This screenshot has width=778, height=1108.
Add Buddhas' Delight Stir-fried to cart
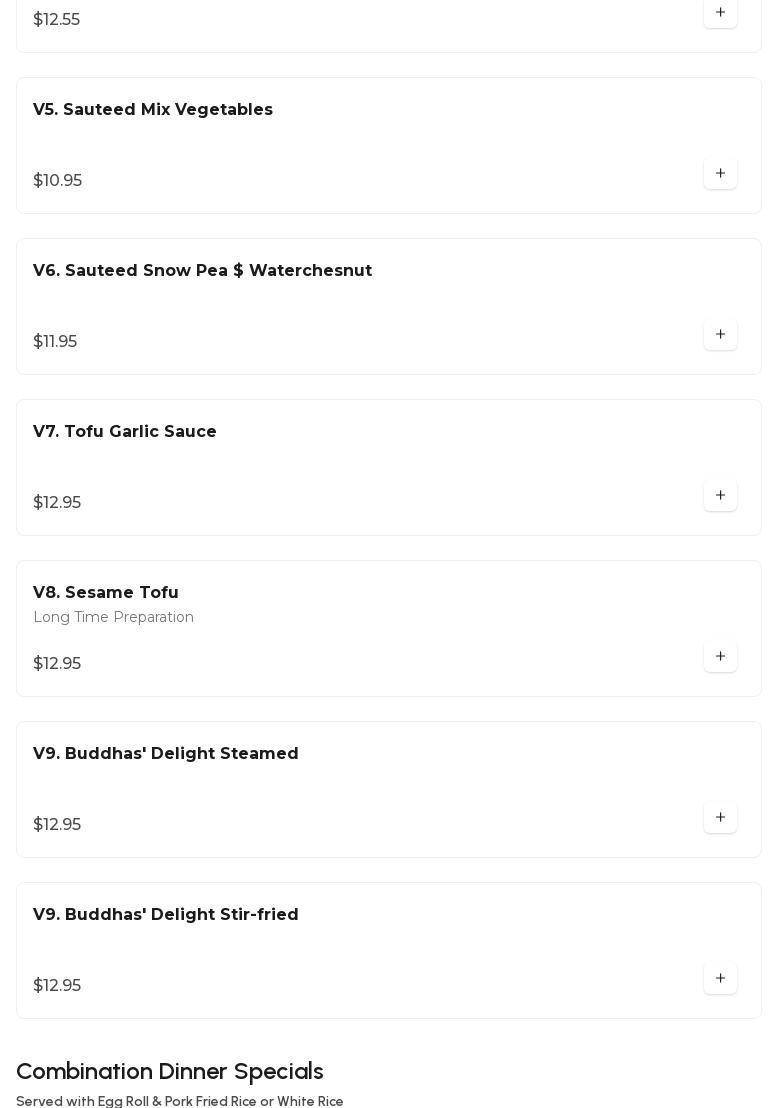coord(720,979)
